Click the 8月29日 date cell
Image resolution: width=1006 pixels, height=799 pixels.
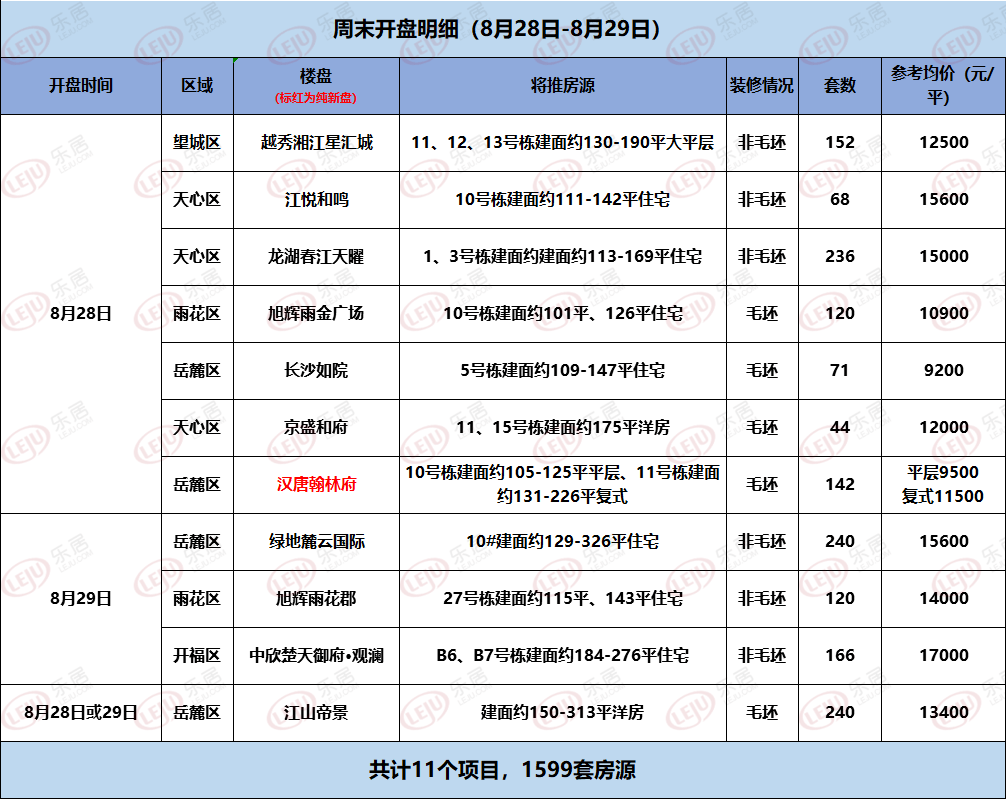(81, 599)
